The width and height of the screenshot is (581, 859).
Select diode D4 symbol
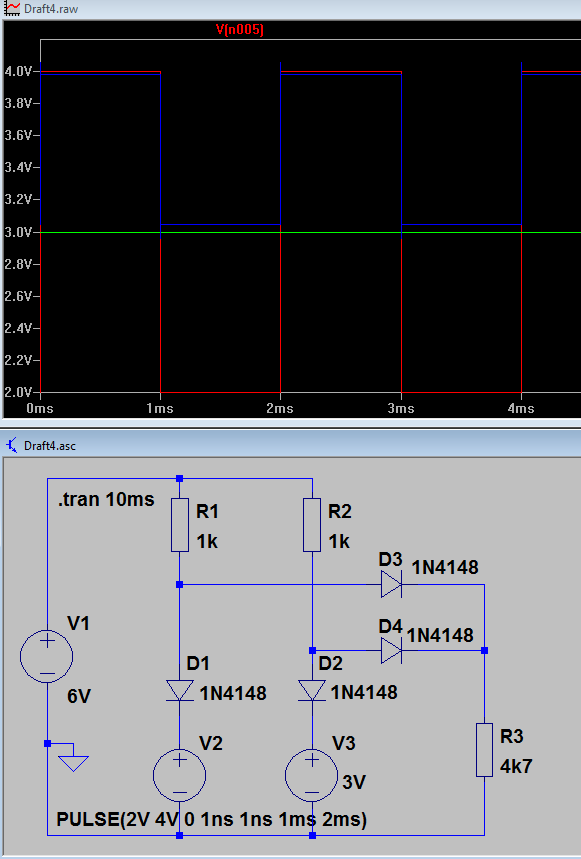[x=392, y=650]
